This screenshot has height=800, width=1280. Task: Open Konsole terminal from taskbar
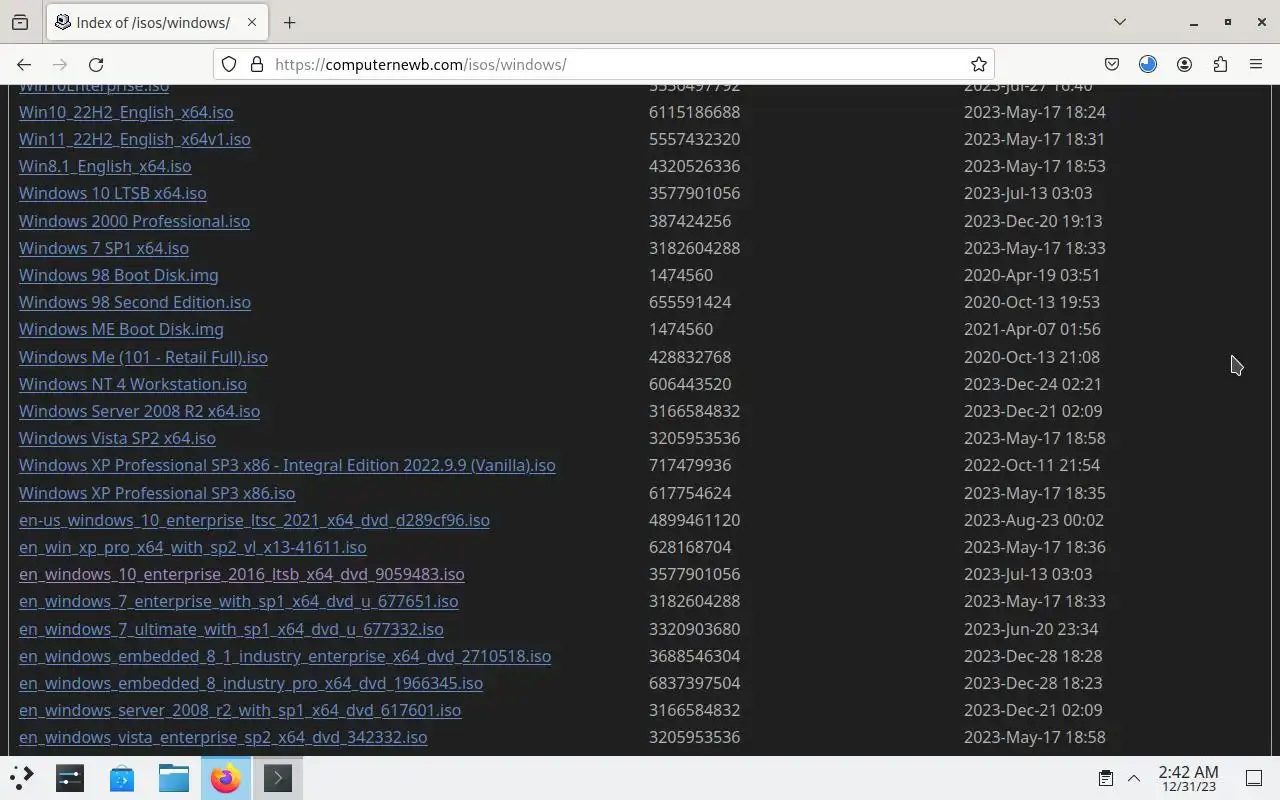[278, 778]
